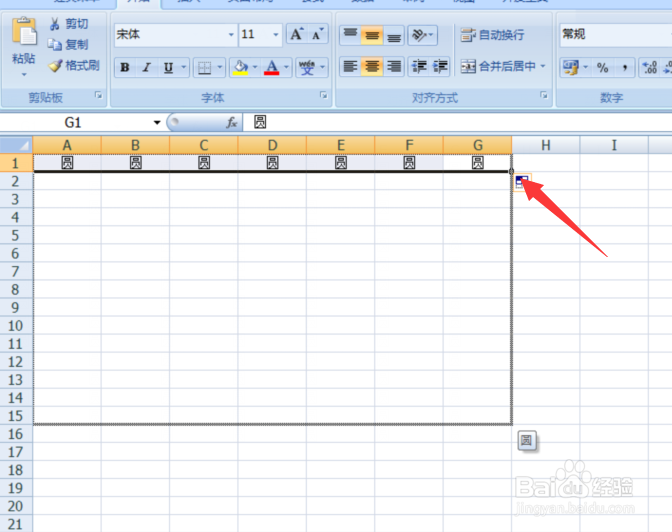The height and width of the screenshot is (532, 672).
Task: Click into the formula bar
Action: click(457, 123)
